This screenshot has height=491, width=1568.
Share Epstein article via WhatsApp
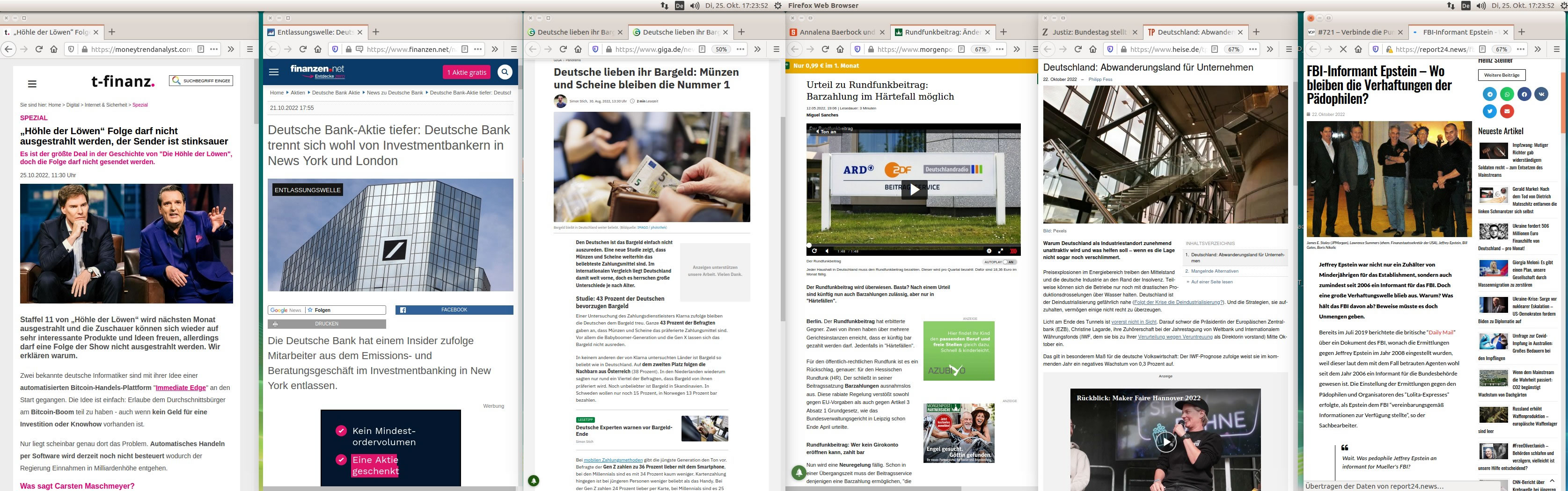(1507, 94)
